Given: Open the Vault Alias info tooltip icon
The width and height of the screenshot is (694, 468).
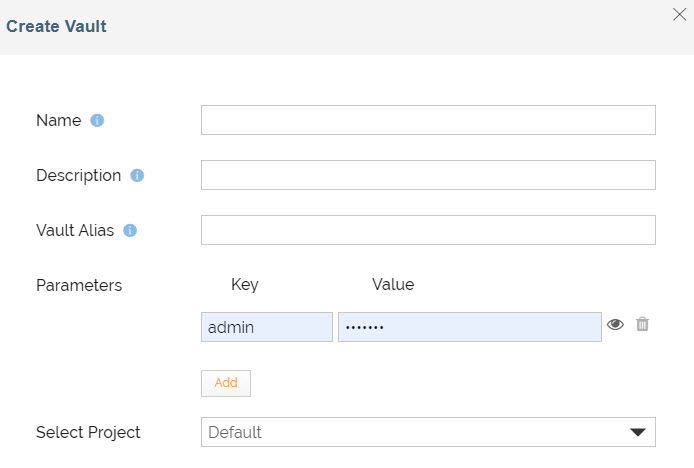Looking at the screenshot, I should click(130, 231).
